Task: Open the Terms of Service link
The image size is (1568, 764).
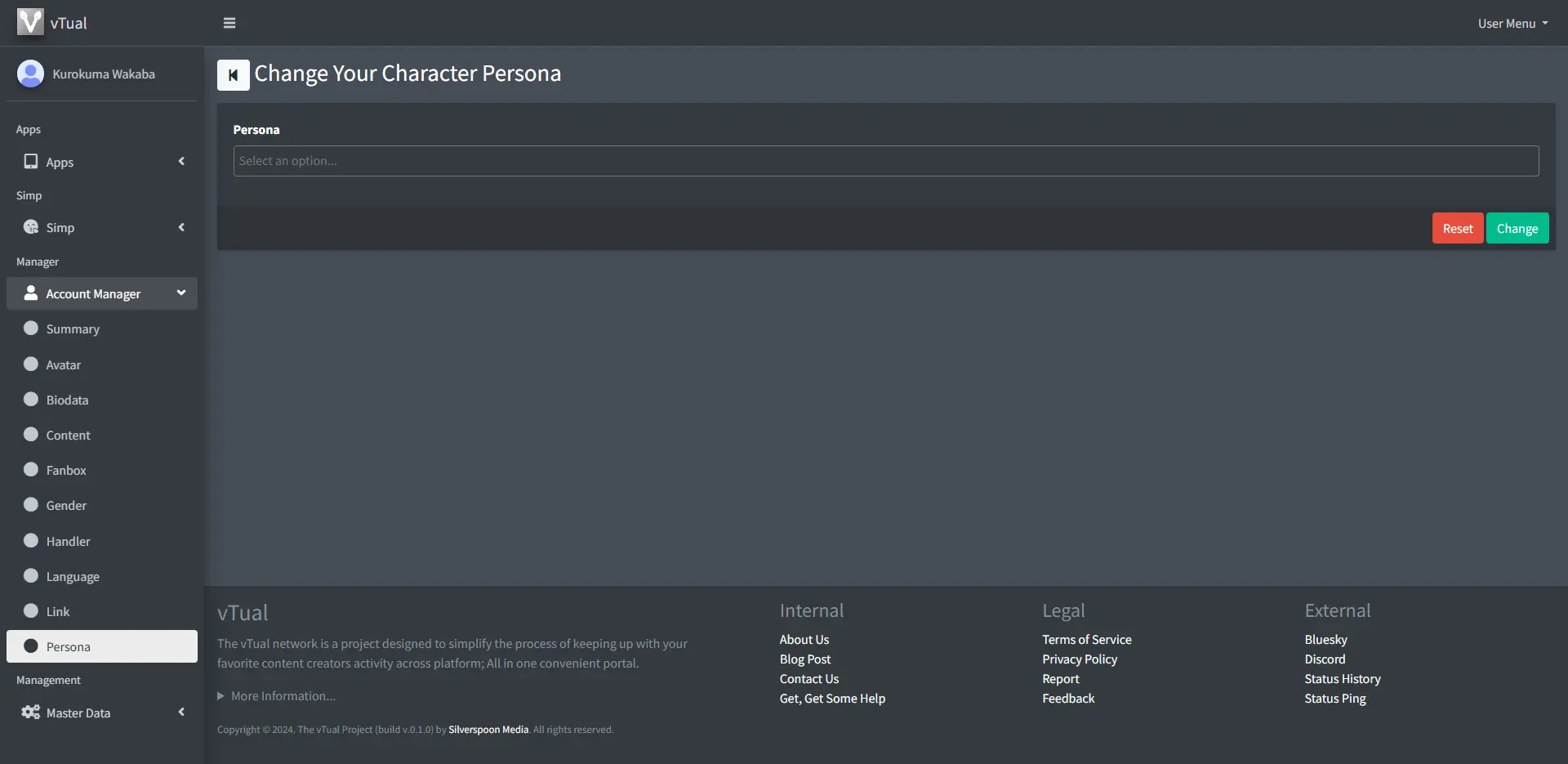Action: pyautogui.click(x=1086, y=640)
